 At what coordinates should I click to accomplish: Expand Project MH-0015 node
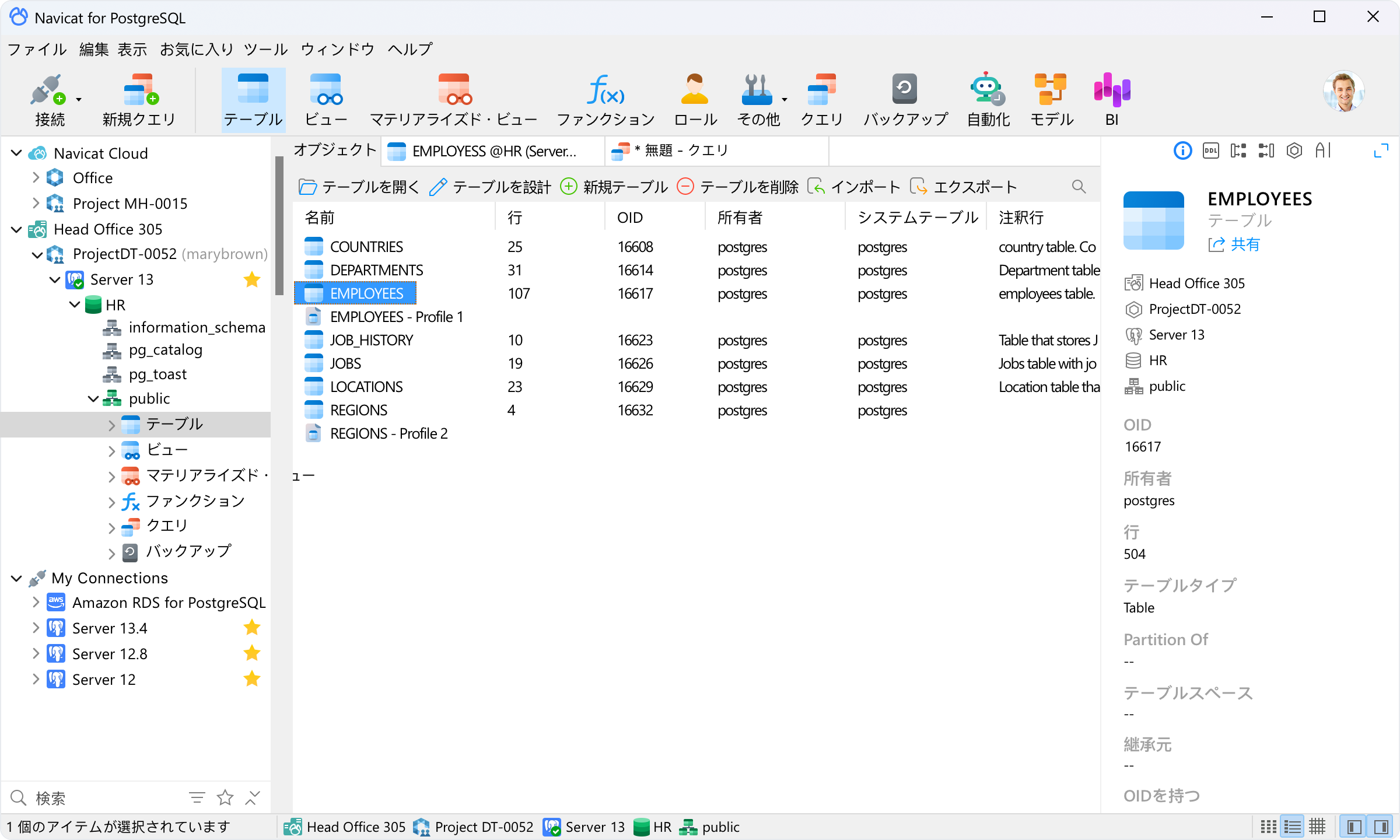coord(36,203)
